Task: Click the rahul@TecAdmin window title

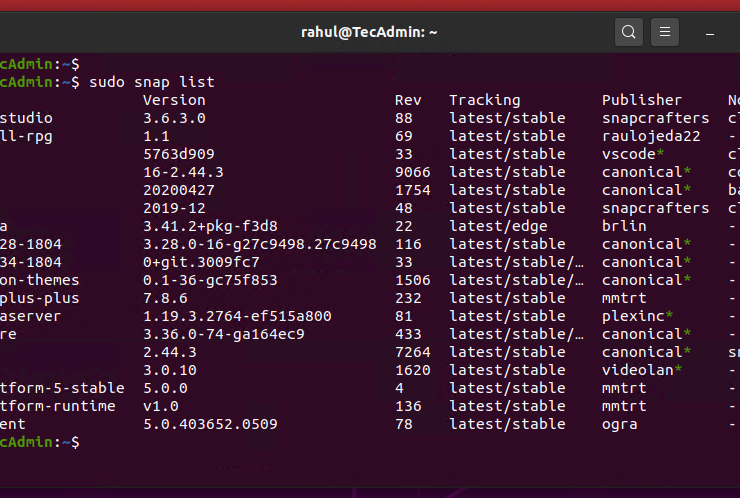Action: tap(370, 32)
